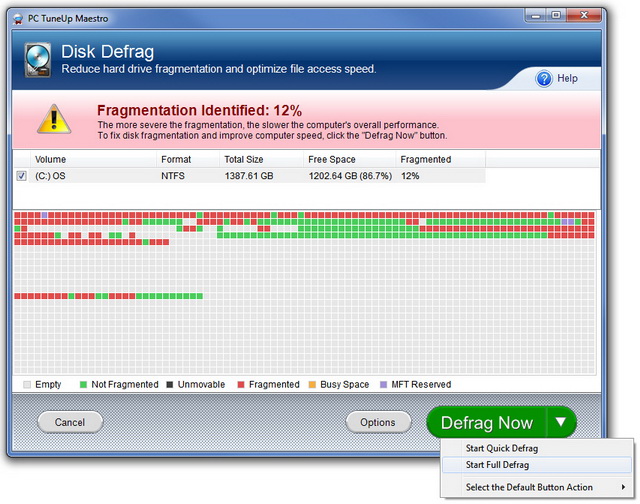The image size is (640, 504).
Task: Click the Fragmentation Identified: 12% heading
Action: (x=199, y=110)
